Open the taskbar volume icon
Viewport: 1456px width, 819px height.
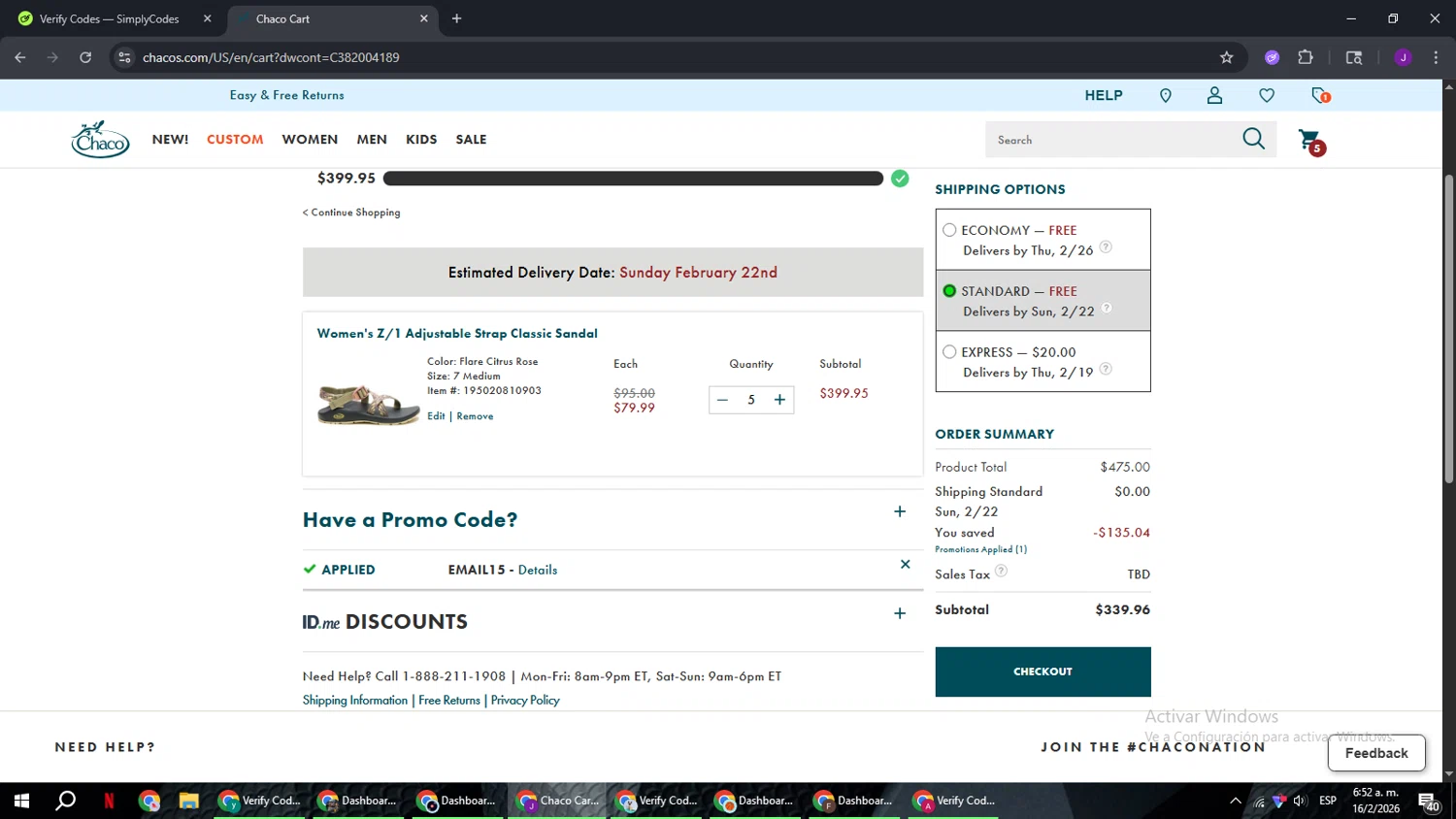pos(1300,801)
